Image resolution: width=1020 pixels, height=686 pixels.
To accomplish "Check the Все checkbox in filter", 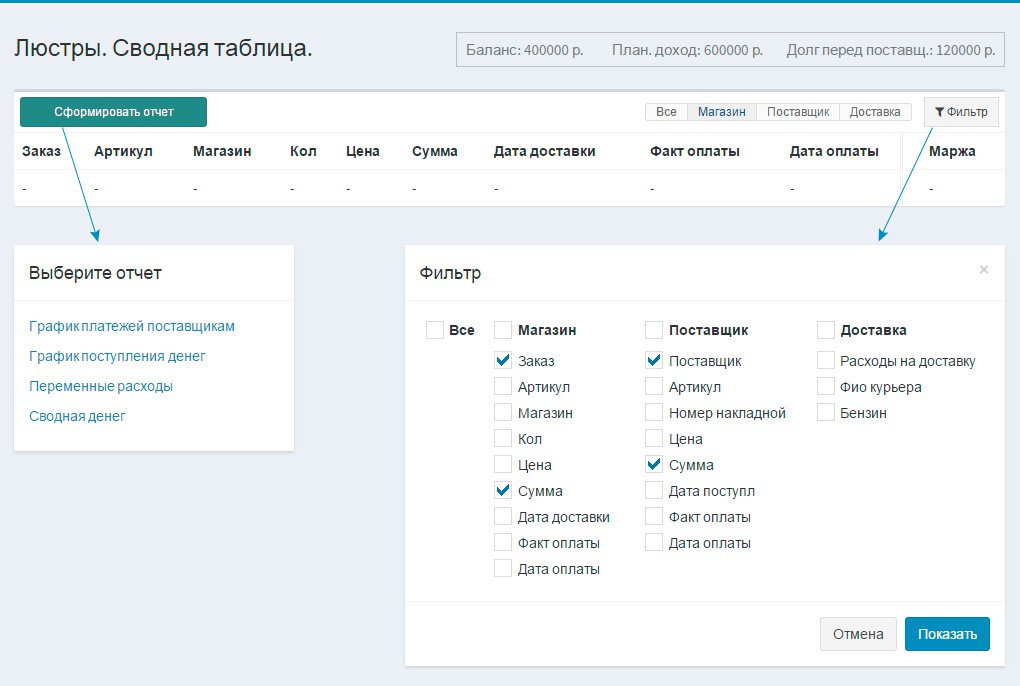I will click(x=435, y=330).
